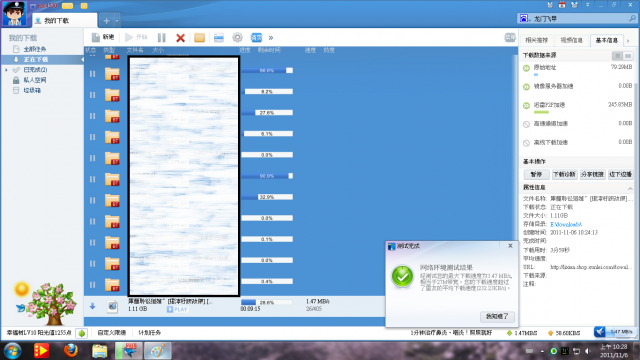
Task: Click the user avatar image
Action: [x=15, y=13]
